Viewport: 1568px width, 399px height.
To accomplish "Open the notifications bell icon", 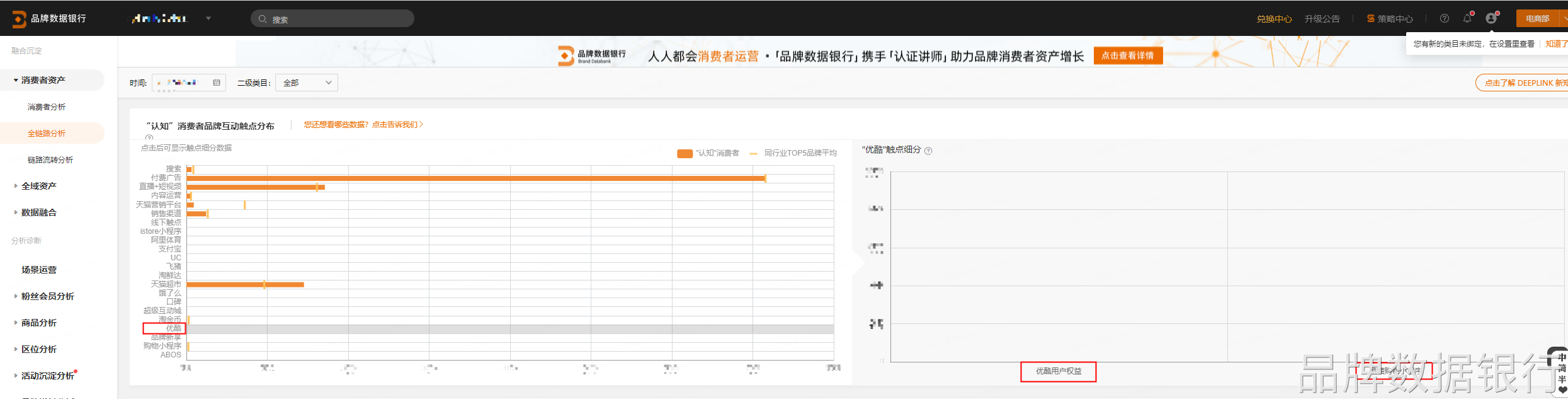I will pyautogui.click(x=1467, y=18).
